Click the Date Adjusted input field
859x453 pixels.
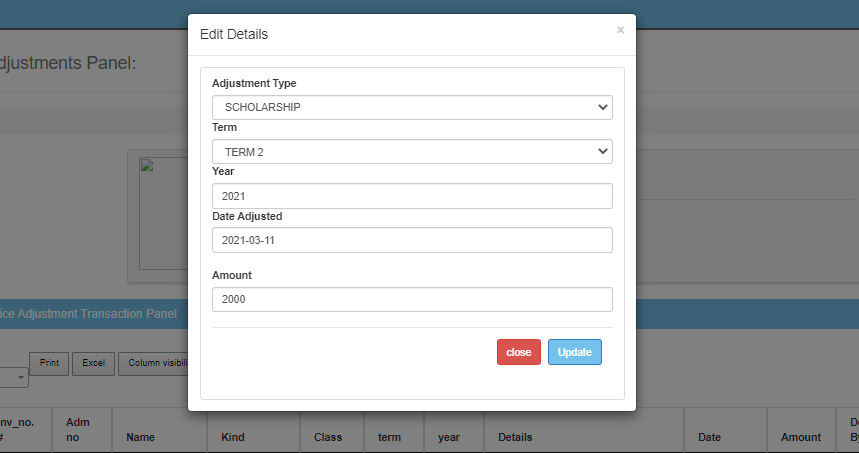pos(412,240)
